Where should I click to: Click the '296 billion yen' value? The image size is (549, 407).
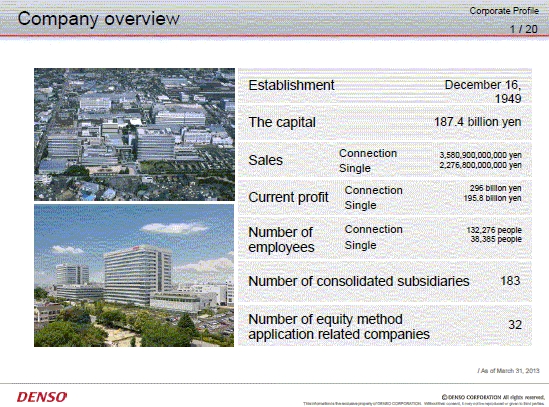(495, 188)
